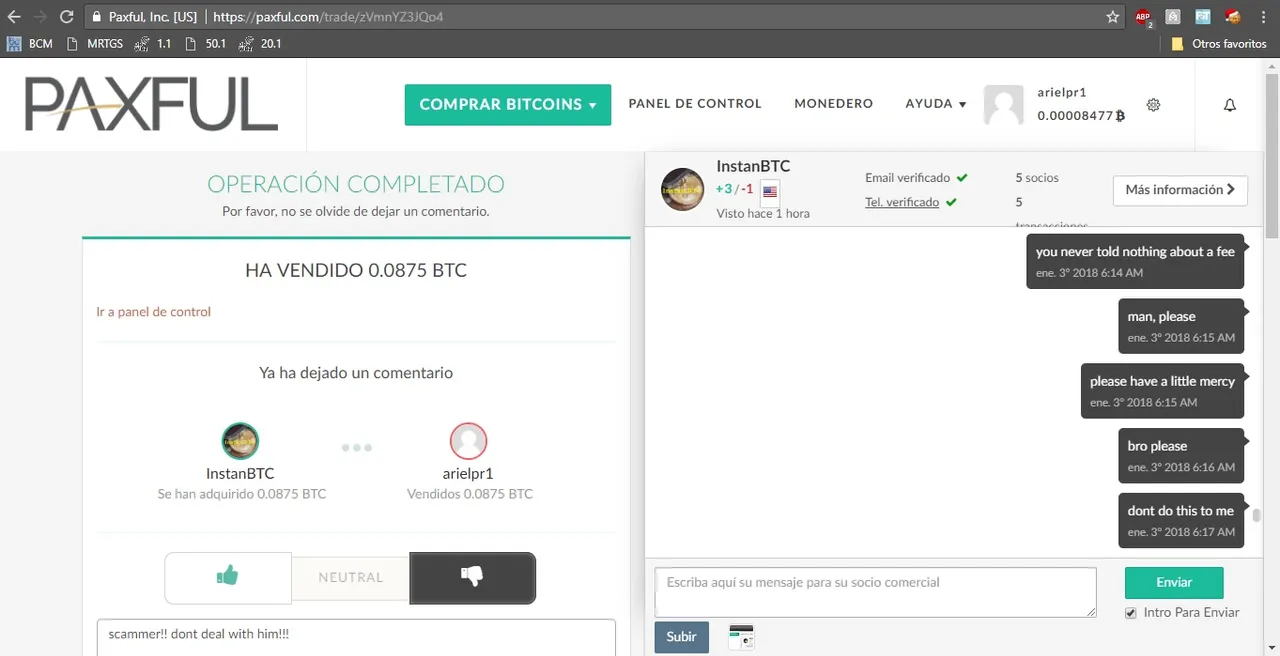Image resolution: width=1280 pixels, height=656 pixels.
Task: Open the AdBlock Plus extension
Action: click(1143, 17)
